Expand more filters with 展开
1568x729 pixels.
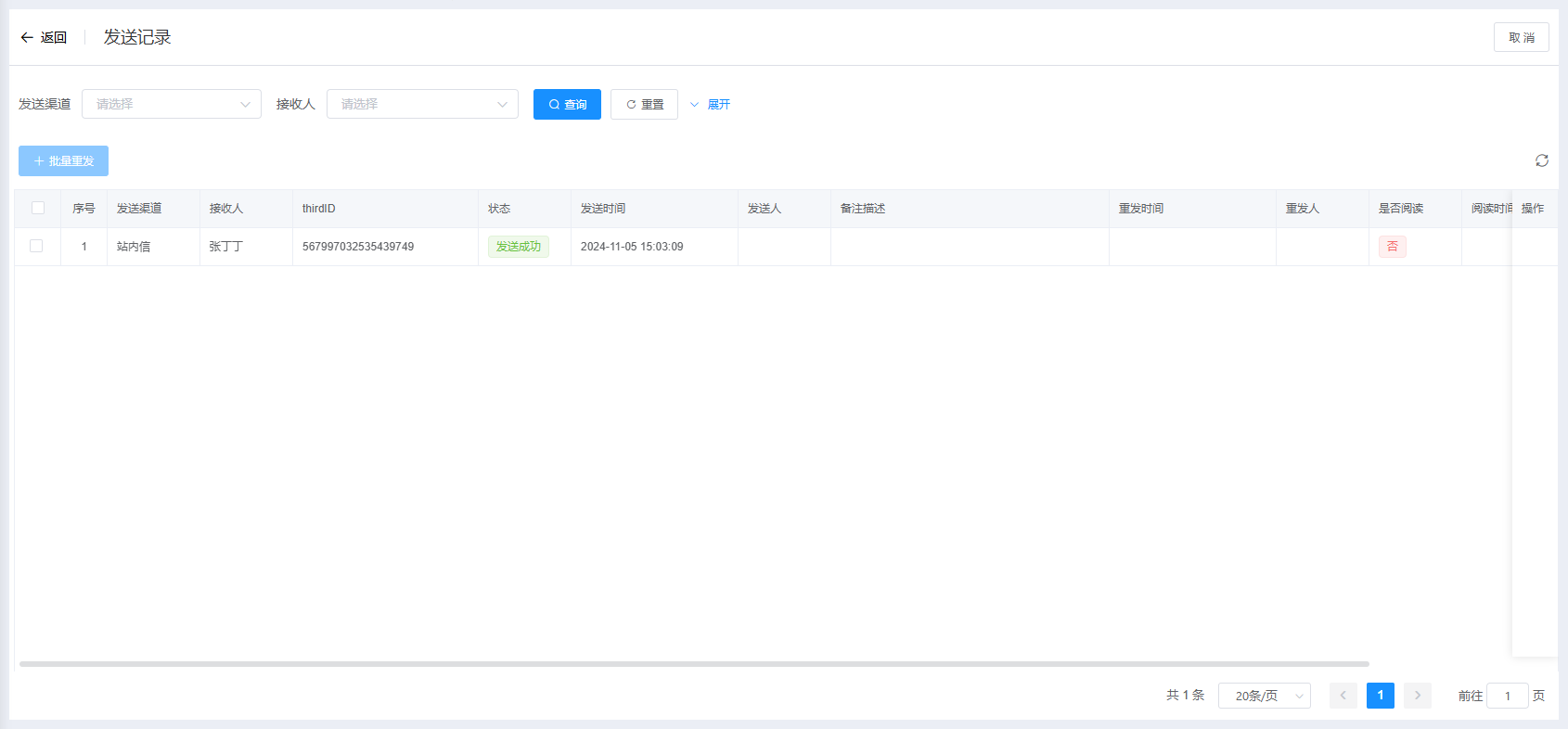tap(711, 105)
